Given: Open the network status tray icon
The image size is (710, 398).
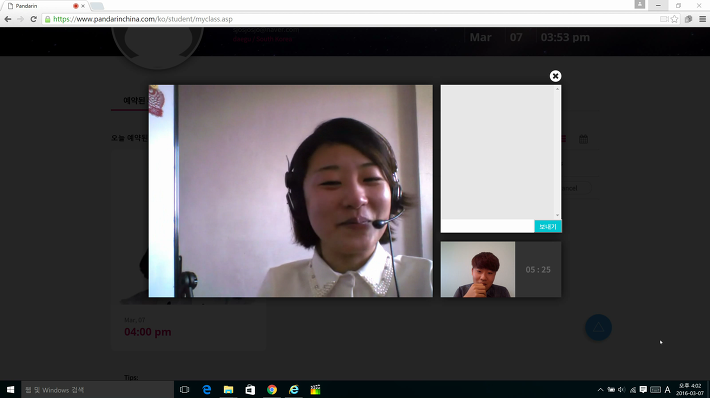Looking at the screenshot, I should tap(633, 389).
